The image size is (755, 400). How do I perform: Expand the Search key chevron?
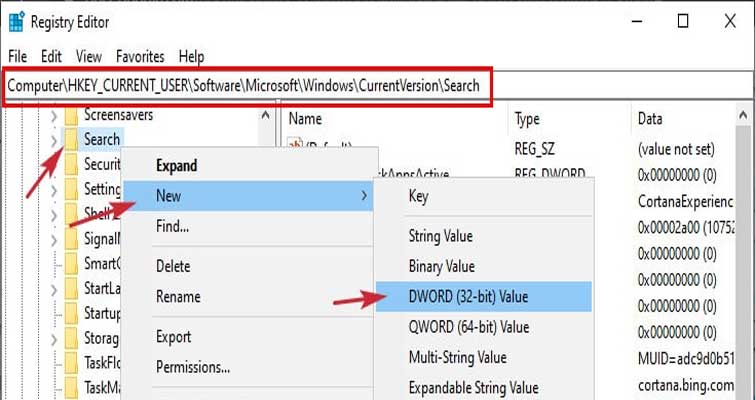tap(54, 141)
